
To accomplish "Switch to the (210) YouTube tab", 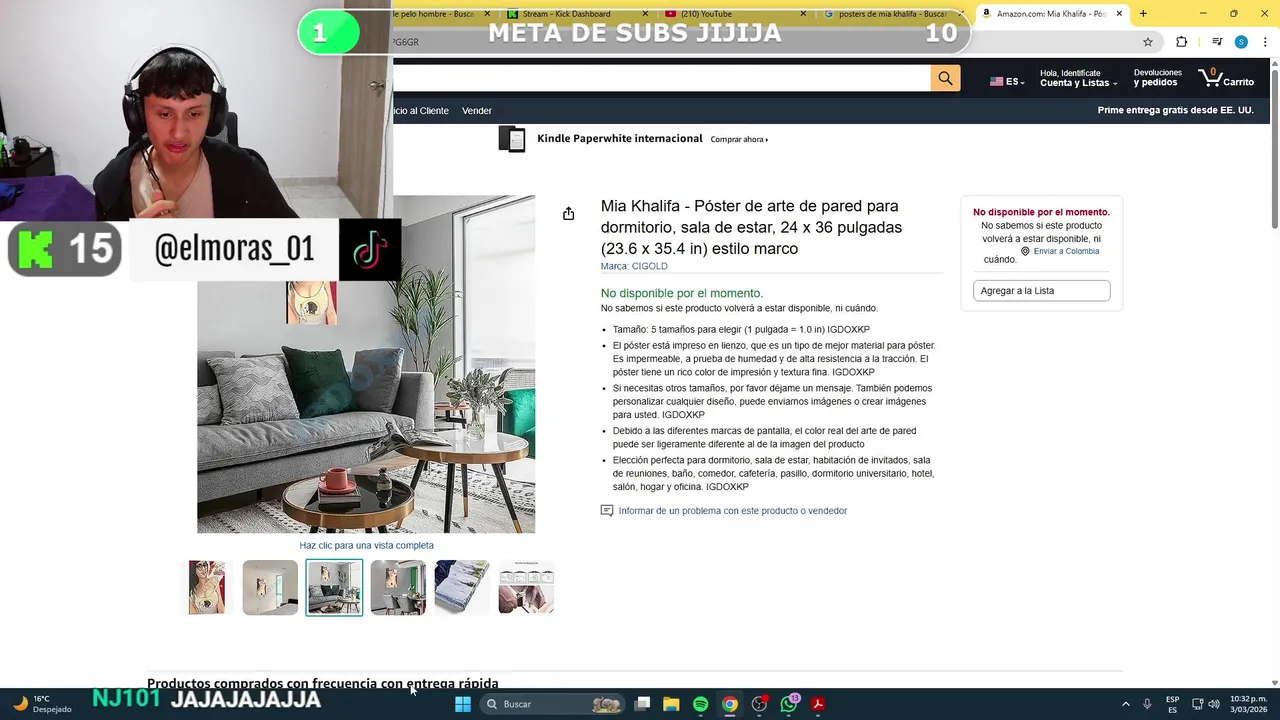I will pos(735,14).
